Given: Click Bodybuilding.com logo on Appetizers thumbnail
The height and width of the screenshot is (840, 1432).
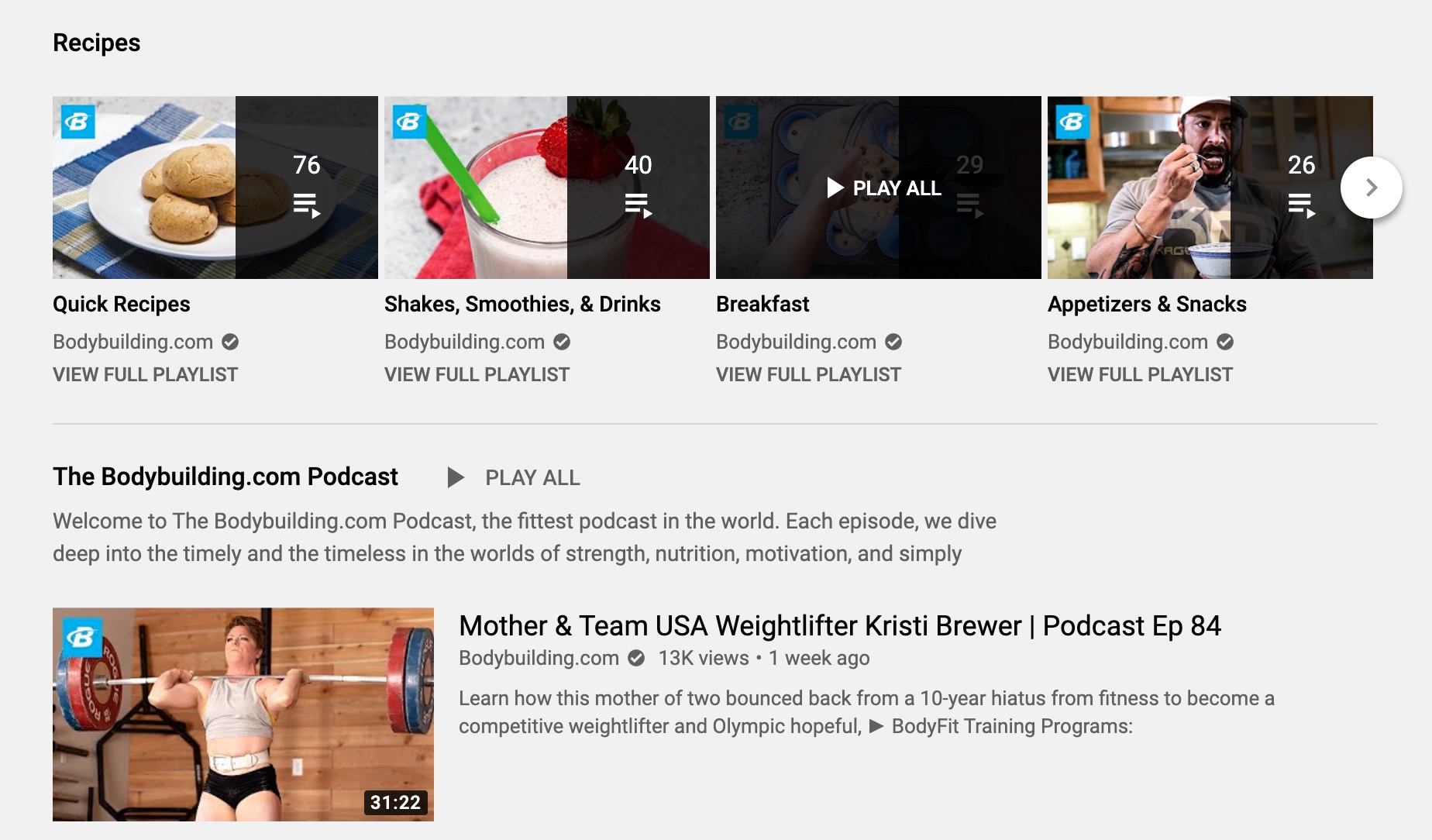Looking at the screenshot, I should point(1073,122).
